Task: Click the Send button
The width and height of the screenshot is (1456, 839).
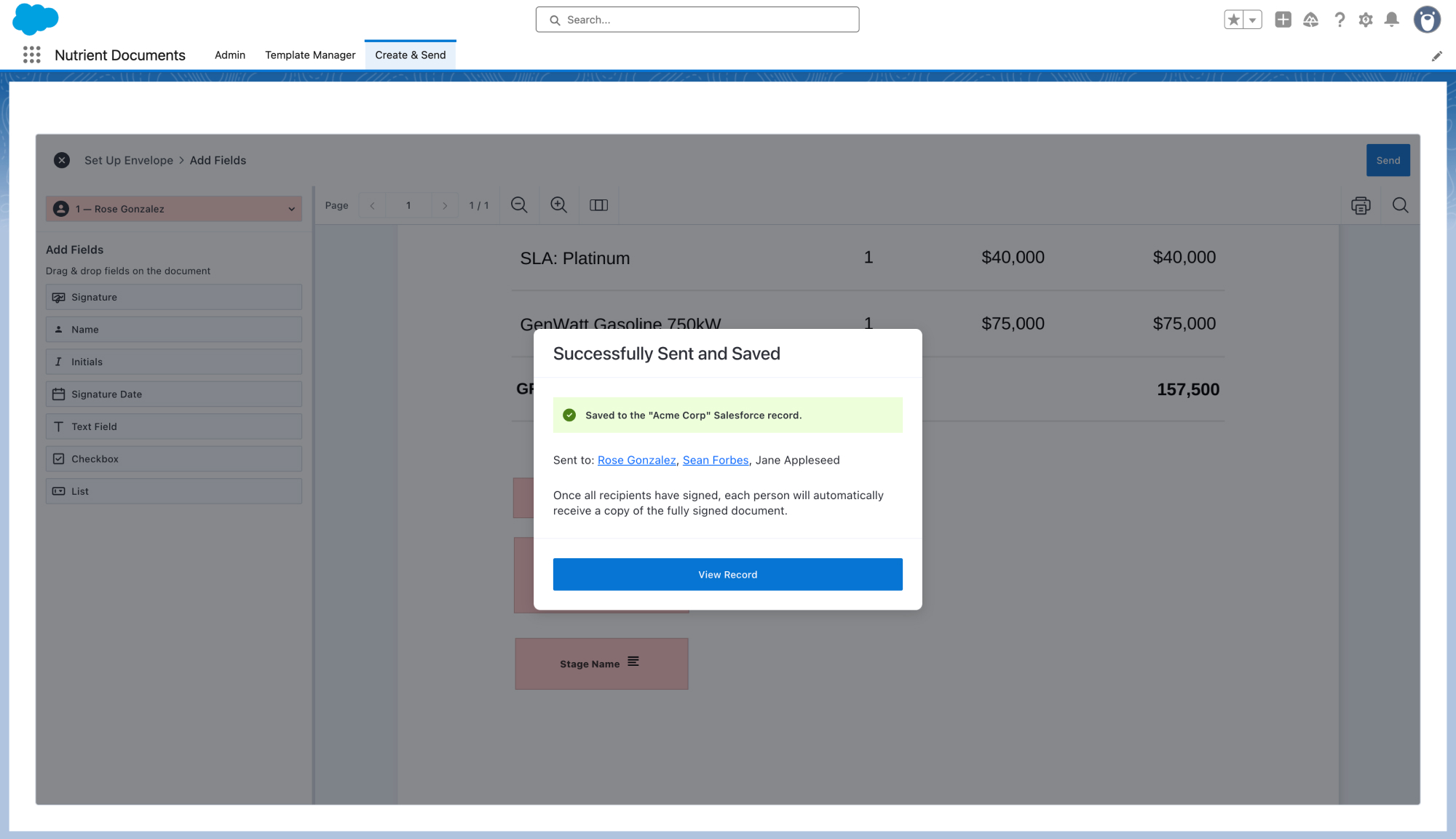Action: click(x=1388, y=160)
